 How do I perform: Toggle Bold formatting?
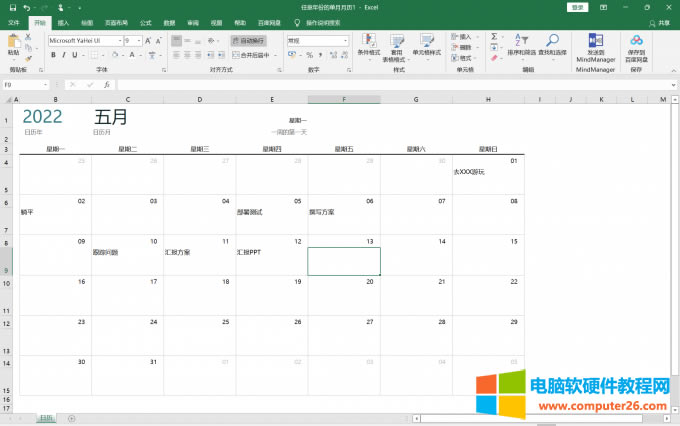(x=53, y=55)
